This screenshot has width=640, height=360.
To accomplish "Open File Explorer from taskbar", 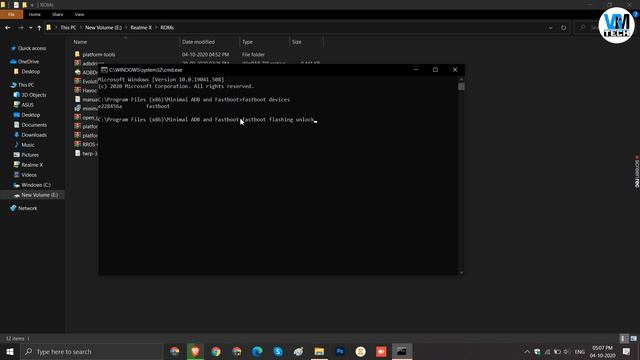I will (319, 351).
